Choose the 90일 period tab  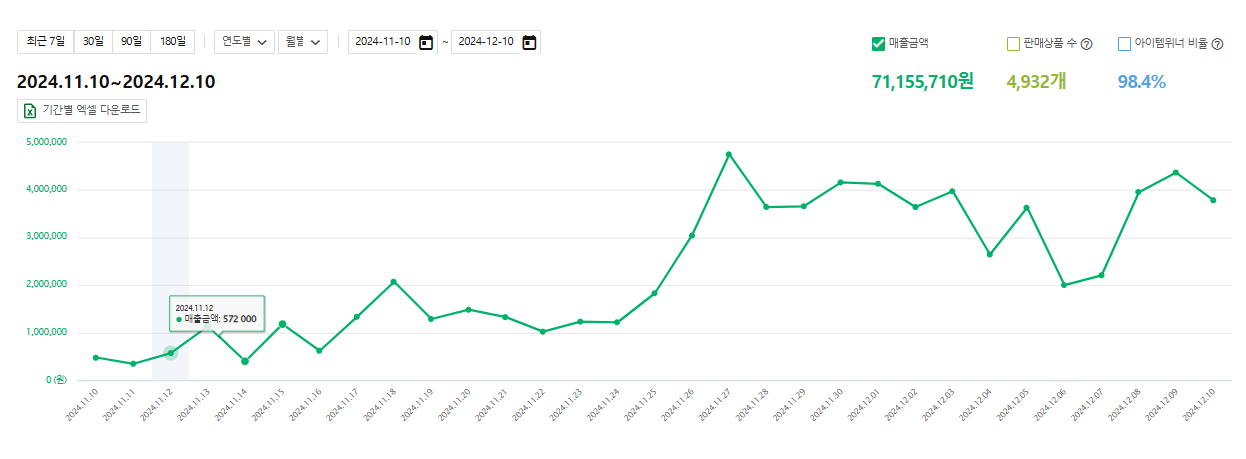pyautogui.click(x=131, y=42)
